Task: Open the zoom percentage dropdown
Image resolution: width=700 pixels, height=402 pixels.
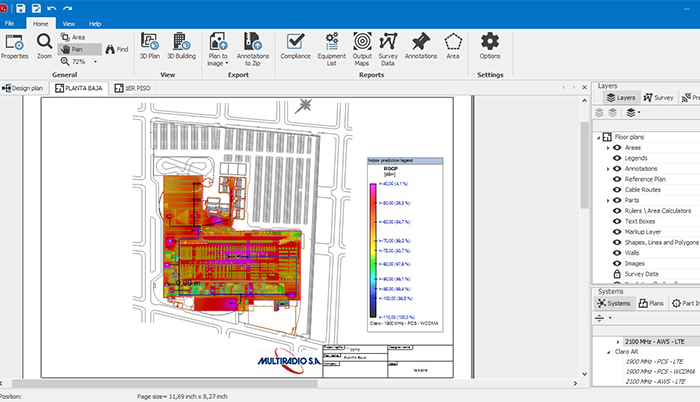Action: coord(96,62)
